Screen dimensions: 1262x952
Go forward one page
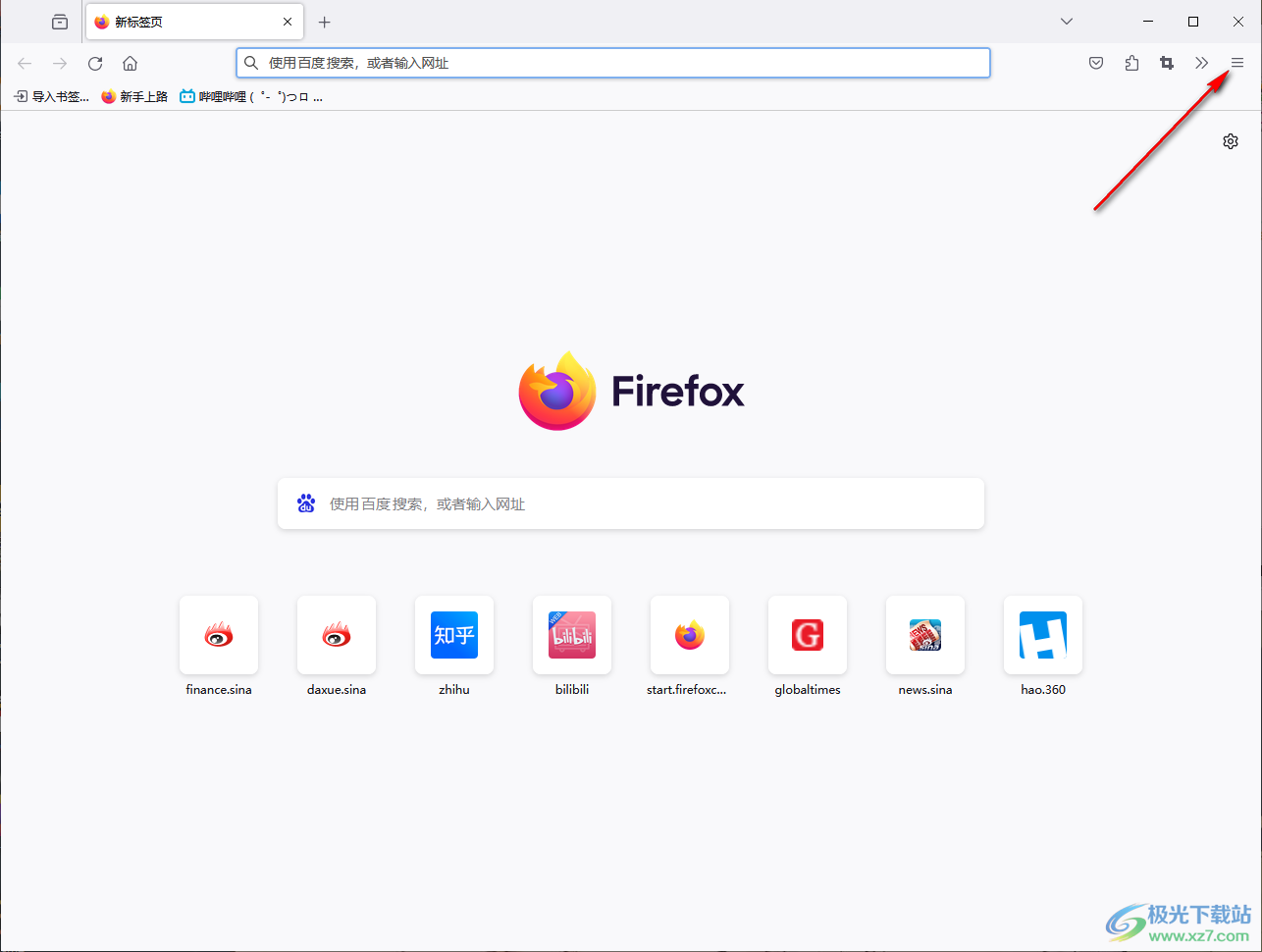(x=60, y=63)
